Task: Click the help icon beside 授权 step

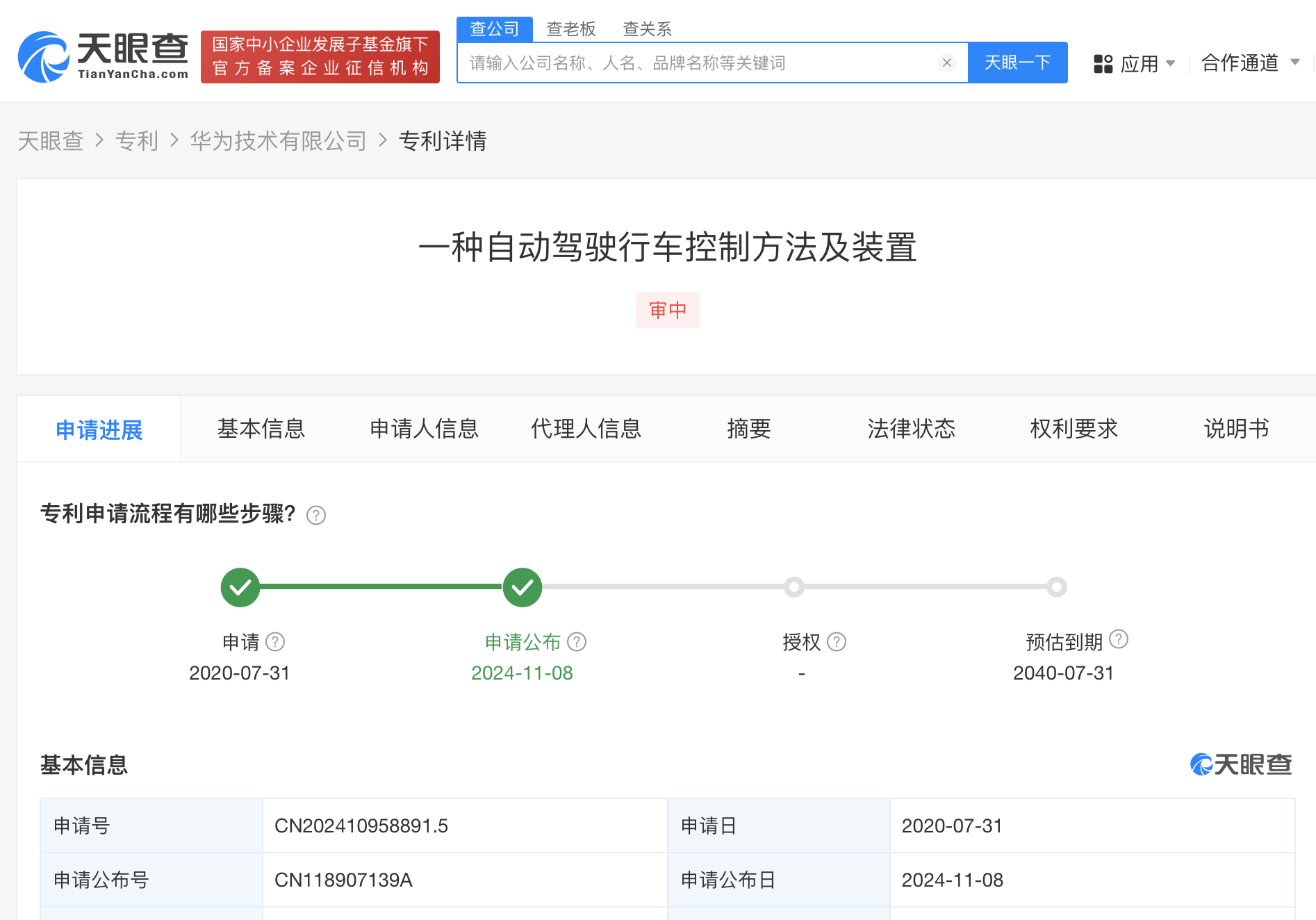Action: tap(837, 641)
